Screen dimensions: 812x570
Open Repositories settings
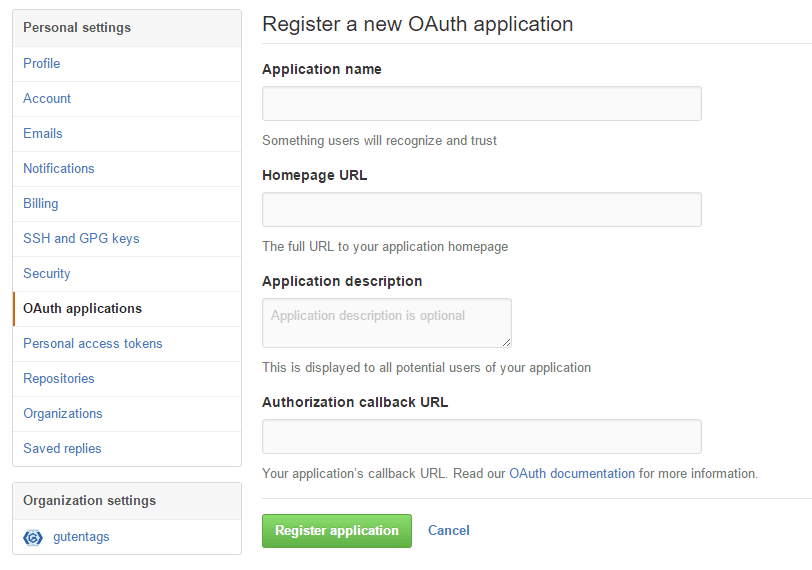pyautogui.click(x=59, y=378)
